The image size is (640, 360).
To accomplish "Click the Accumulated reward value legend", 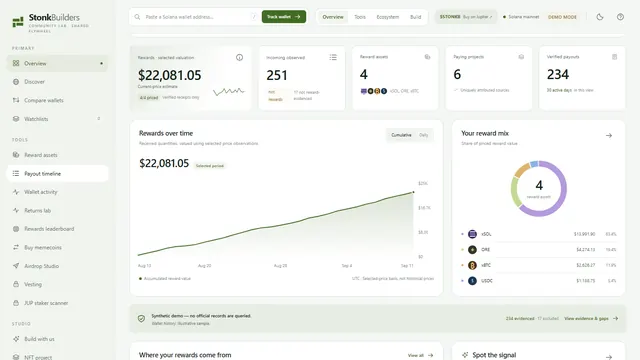I will 164,278.
